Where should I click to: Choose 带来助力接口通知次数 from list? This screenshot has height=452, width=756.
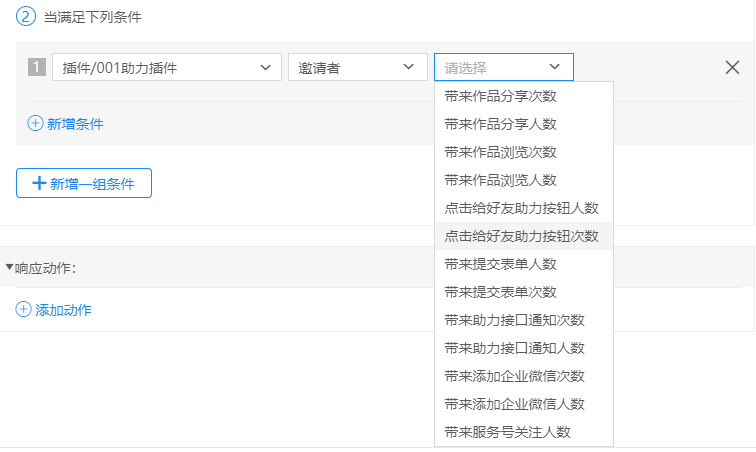click(524, 320)
